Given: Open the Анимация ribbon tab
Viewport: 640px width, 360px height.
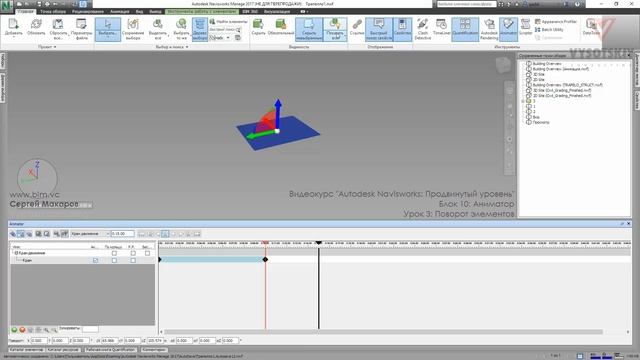Looking at the screenshot, I should [120, 11].
